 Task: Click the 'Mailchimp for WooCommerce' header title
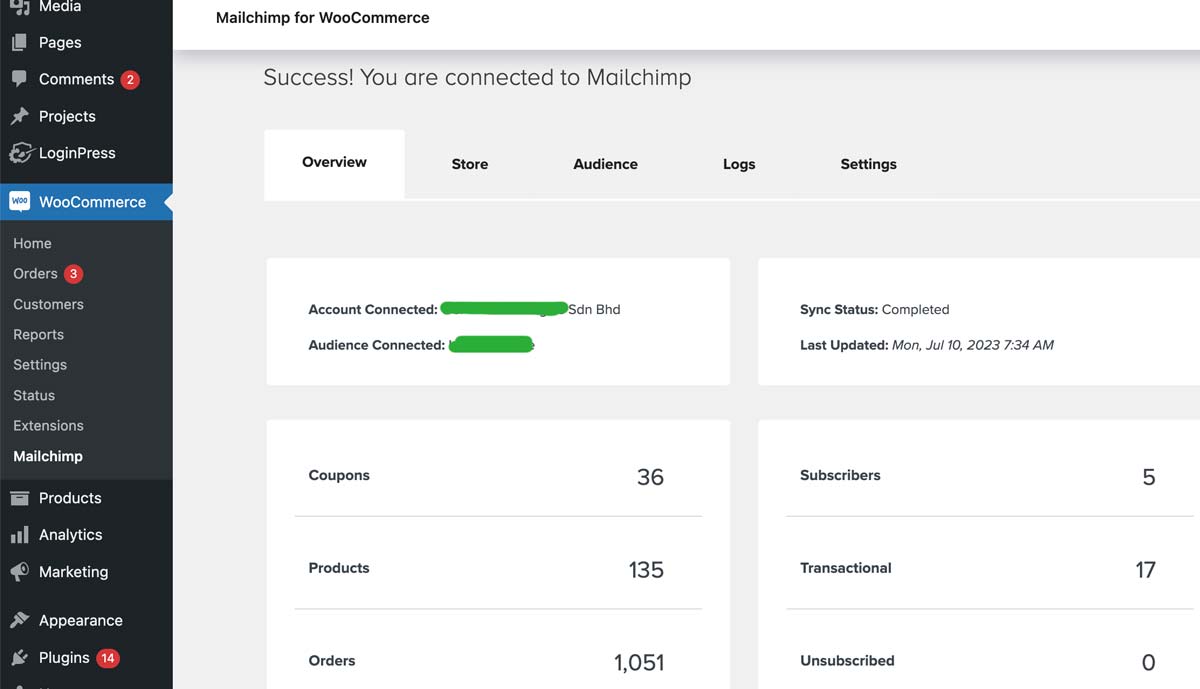(323, 17)
